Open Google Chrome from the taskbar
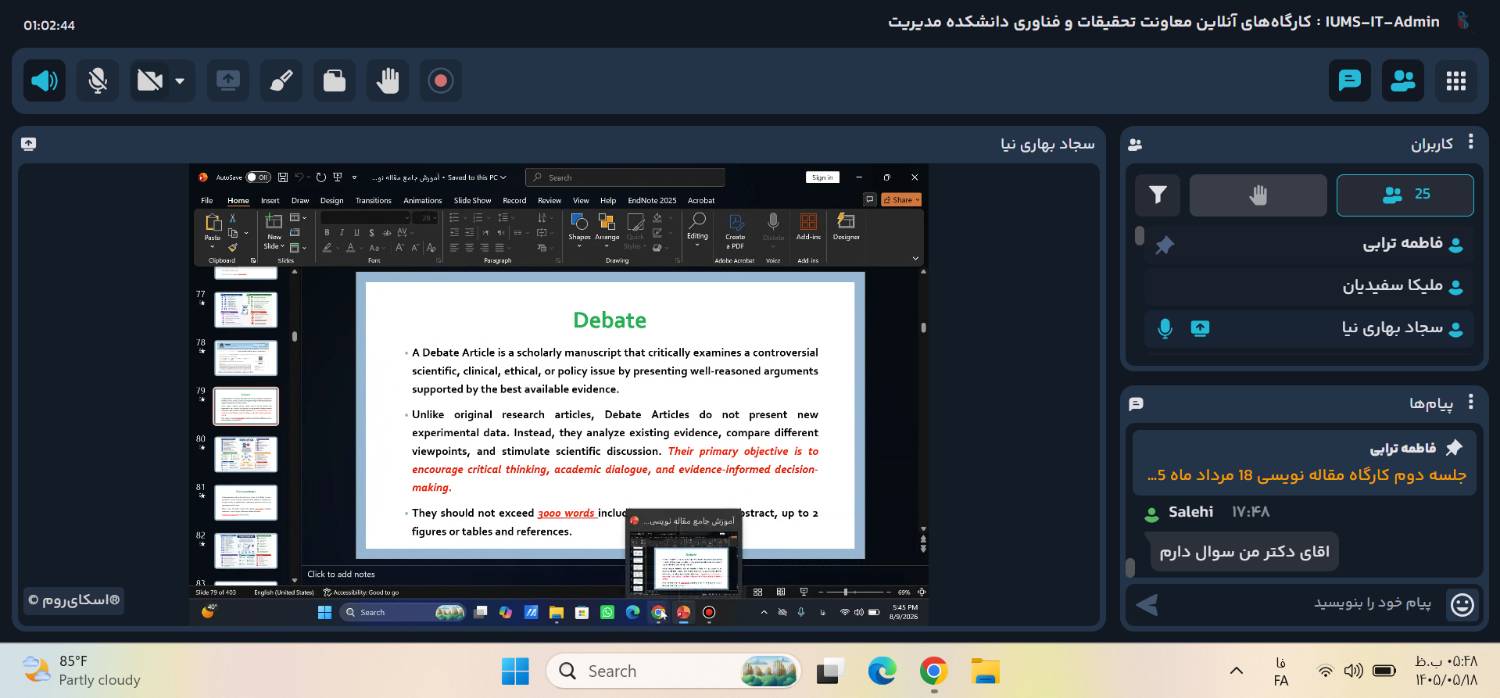The height and width of the screenshot is (698, 1500). click(x=934, y=671)
